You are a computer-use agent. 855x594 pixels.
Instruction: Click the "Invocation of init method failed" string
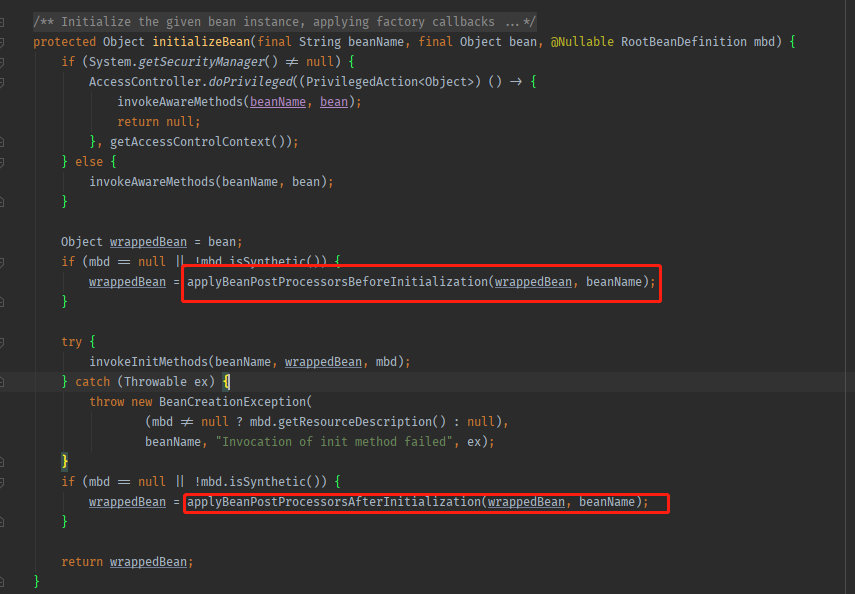pos(334,442)
